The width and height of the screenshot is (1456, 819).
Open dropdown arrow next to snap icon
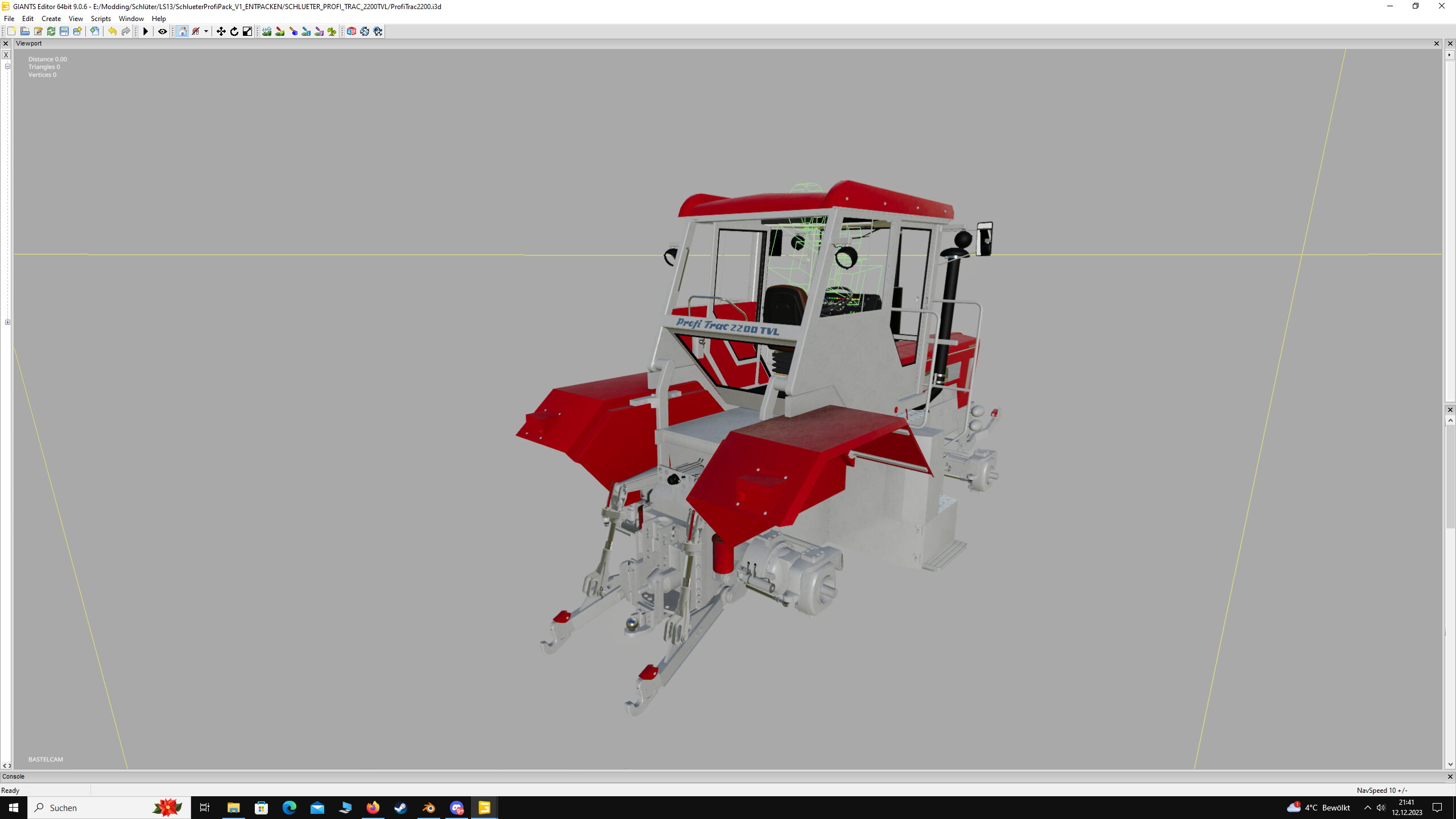(206, 31)
